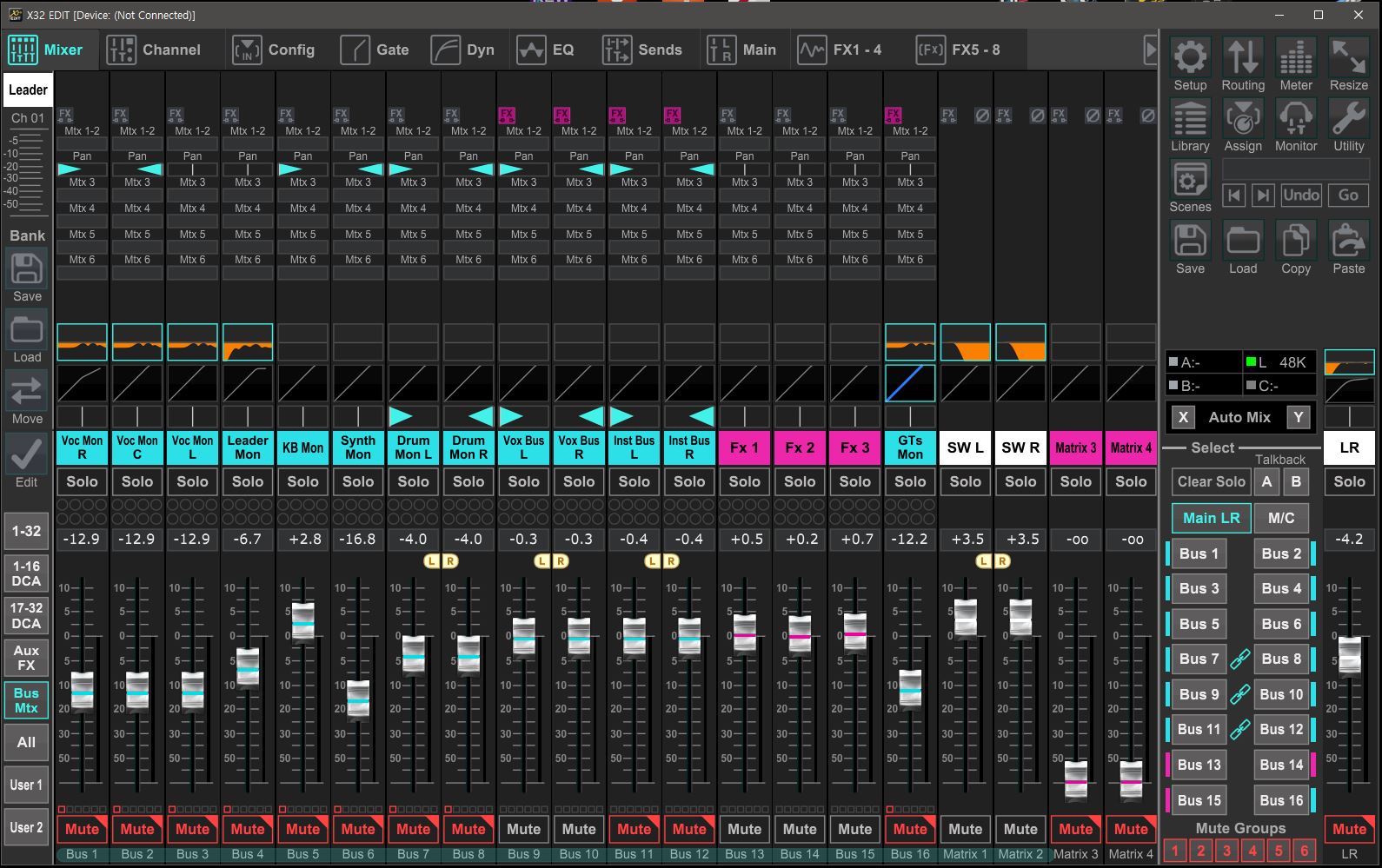Image resolution: width=1382 pixels, height=868 pixels.
Task: Select the Leader Mon channel name label
Action: tap(248, 447)
